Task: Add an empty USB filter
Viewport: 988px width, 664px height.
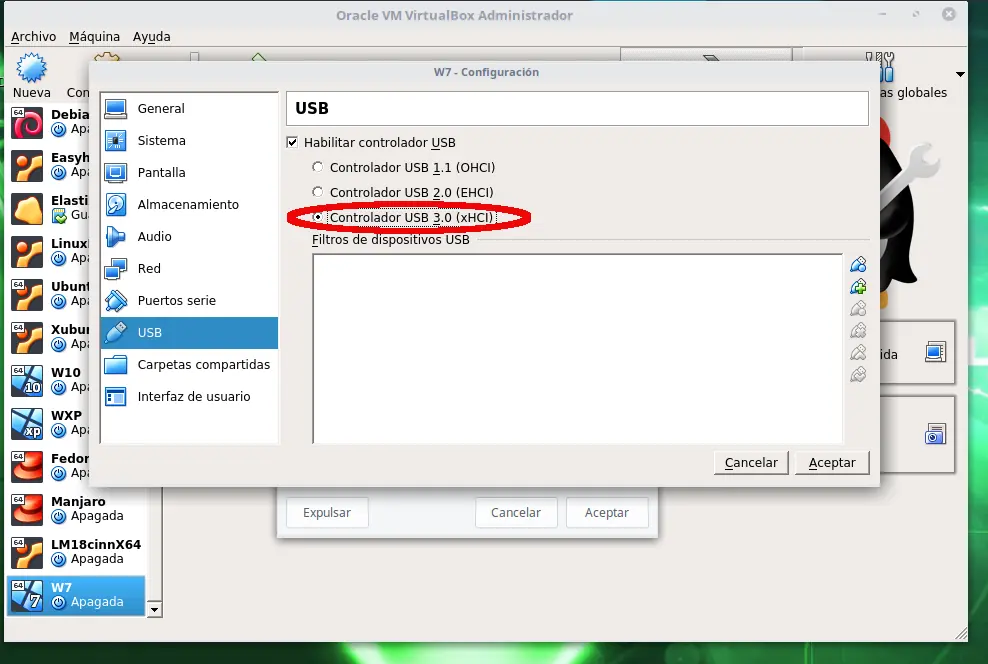Action: pos(858,265)
